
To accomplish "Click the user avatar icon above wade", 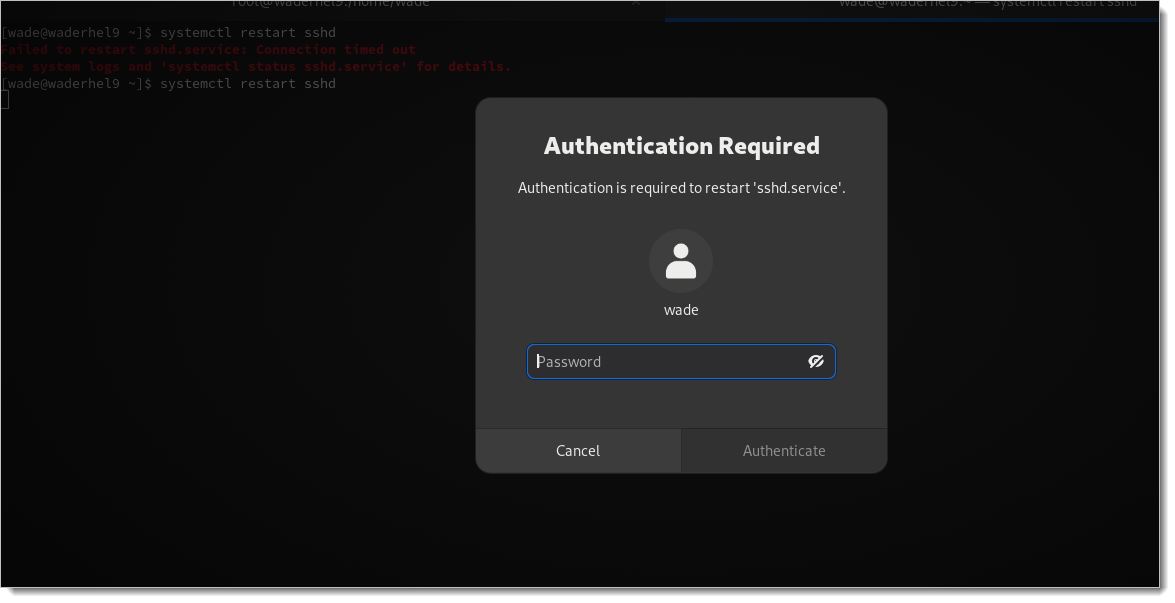I will pos(680,261).
